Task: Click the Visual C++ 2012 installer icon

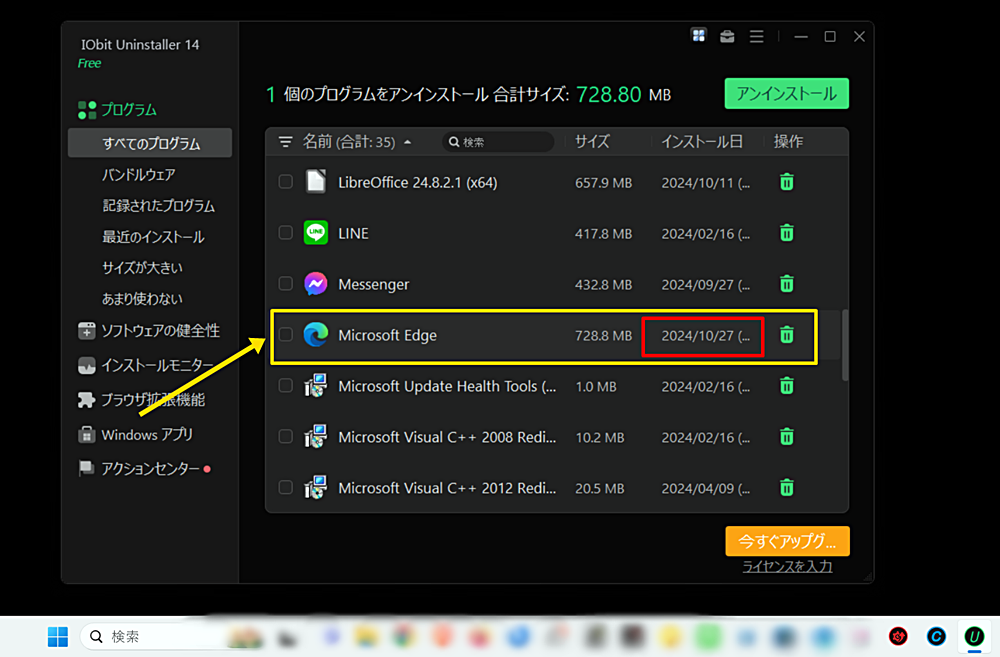Action: point(316,488)
